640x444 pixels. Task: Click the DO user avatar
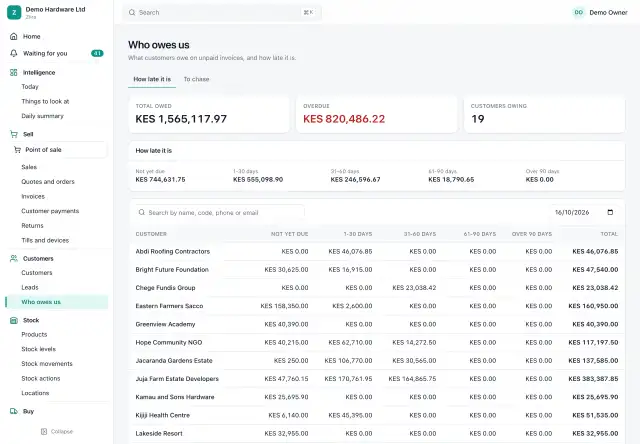(x=578, y=12)
